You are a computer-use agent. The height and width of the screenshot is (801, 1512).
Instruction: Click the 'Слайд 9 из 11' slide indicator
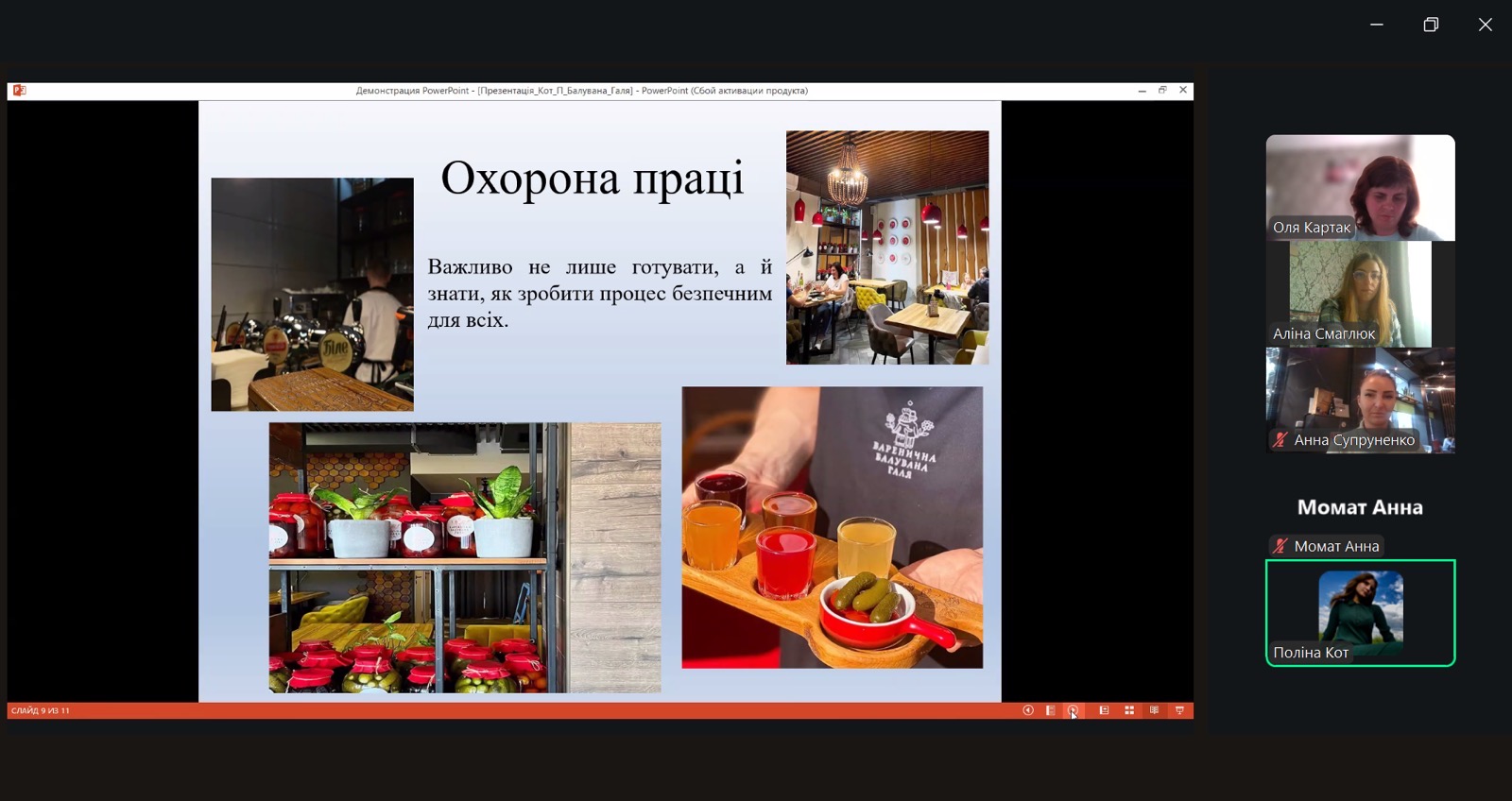click(41, 710)
